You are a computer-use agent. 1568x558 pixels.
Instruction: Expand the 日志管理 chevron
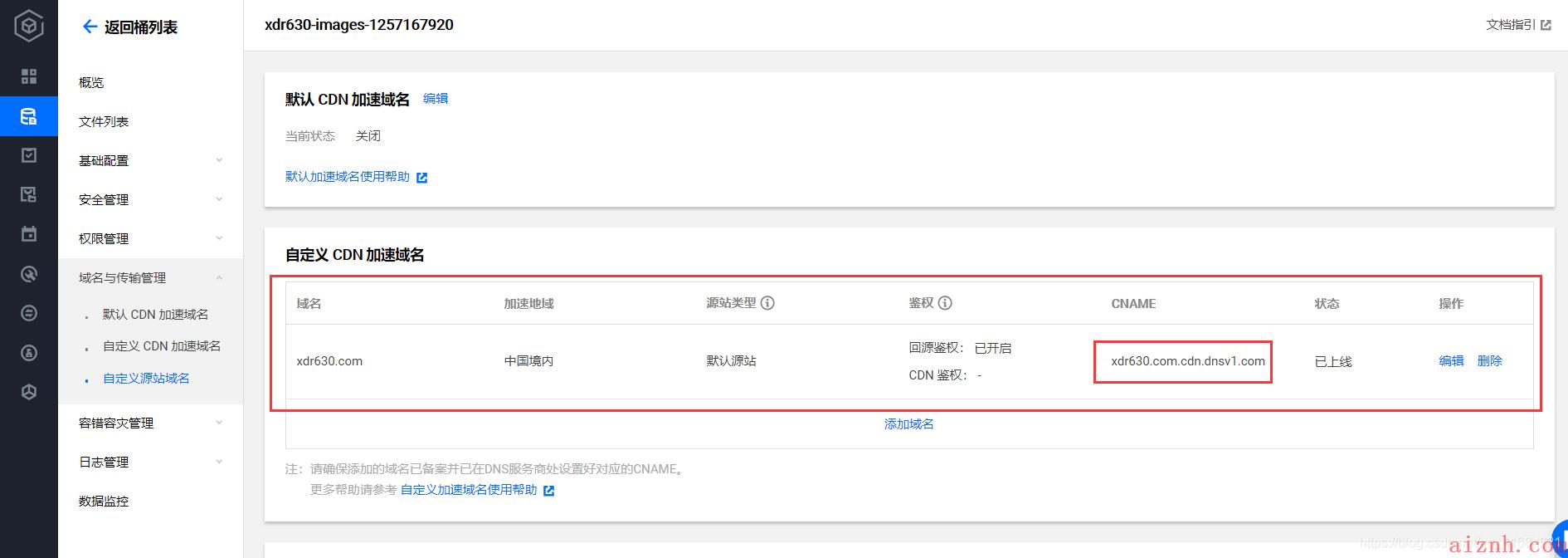click(x=219, y=462)
